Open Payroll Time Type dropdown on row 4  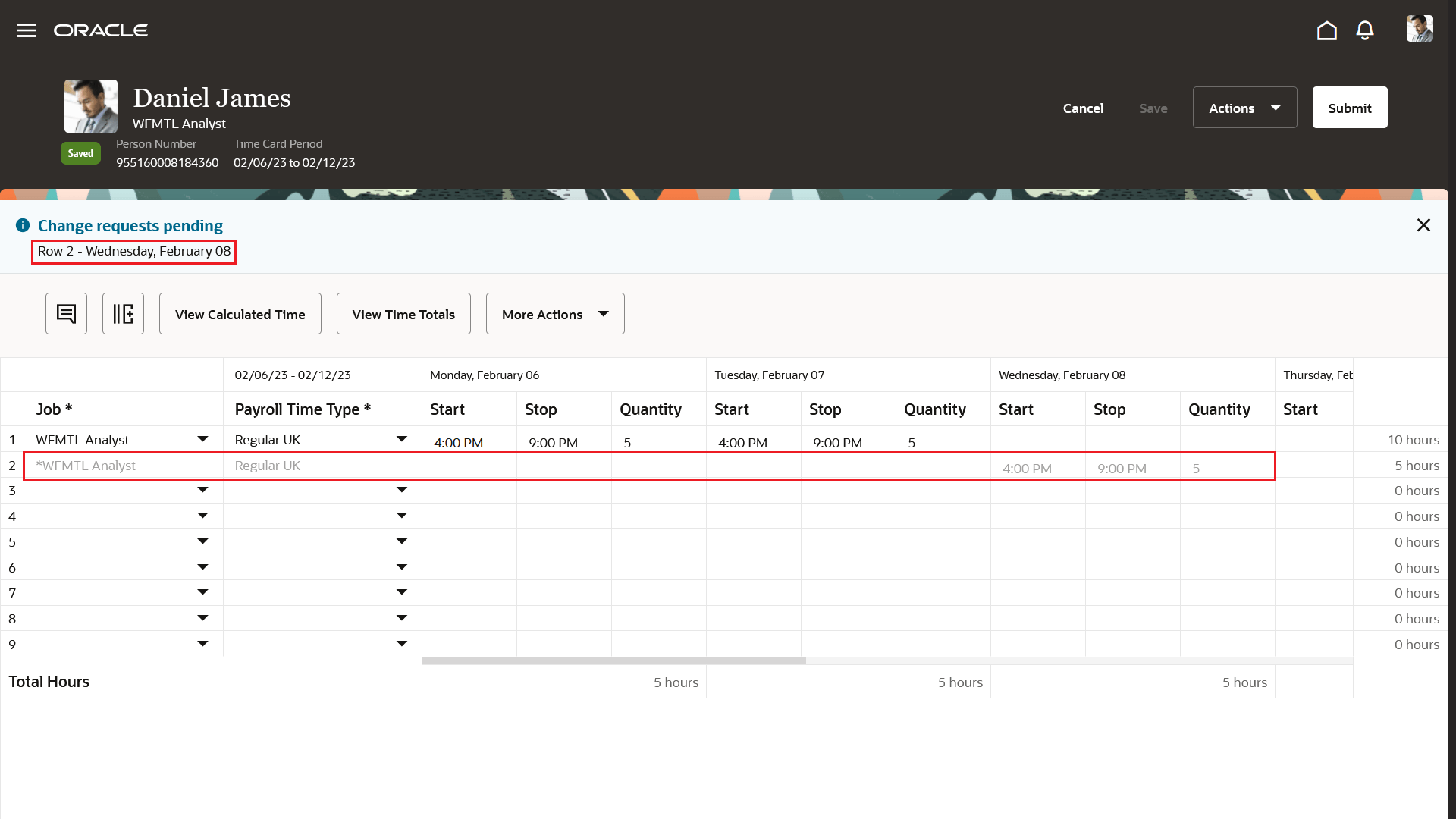tap(402, 516)
